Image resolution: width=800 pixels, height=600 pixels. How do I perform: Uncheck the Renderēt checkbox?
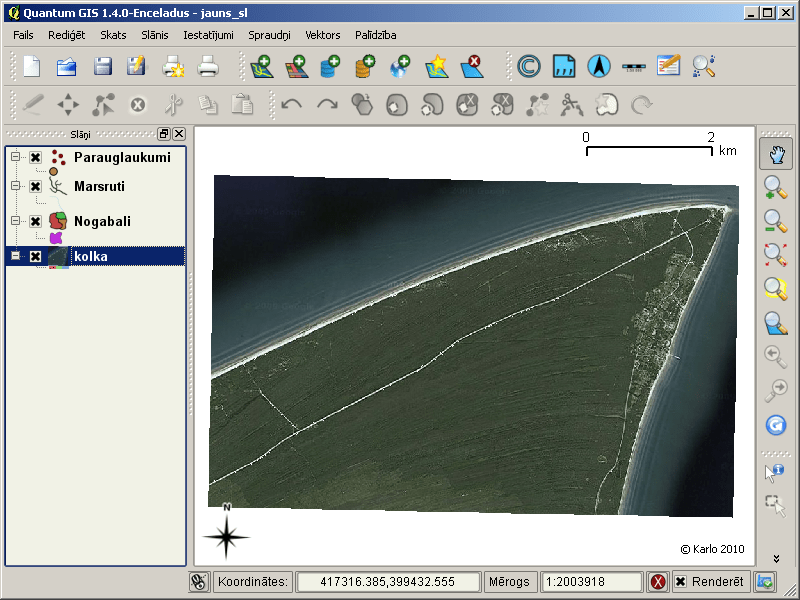(x=681, y=582)
